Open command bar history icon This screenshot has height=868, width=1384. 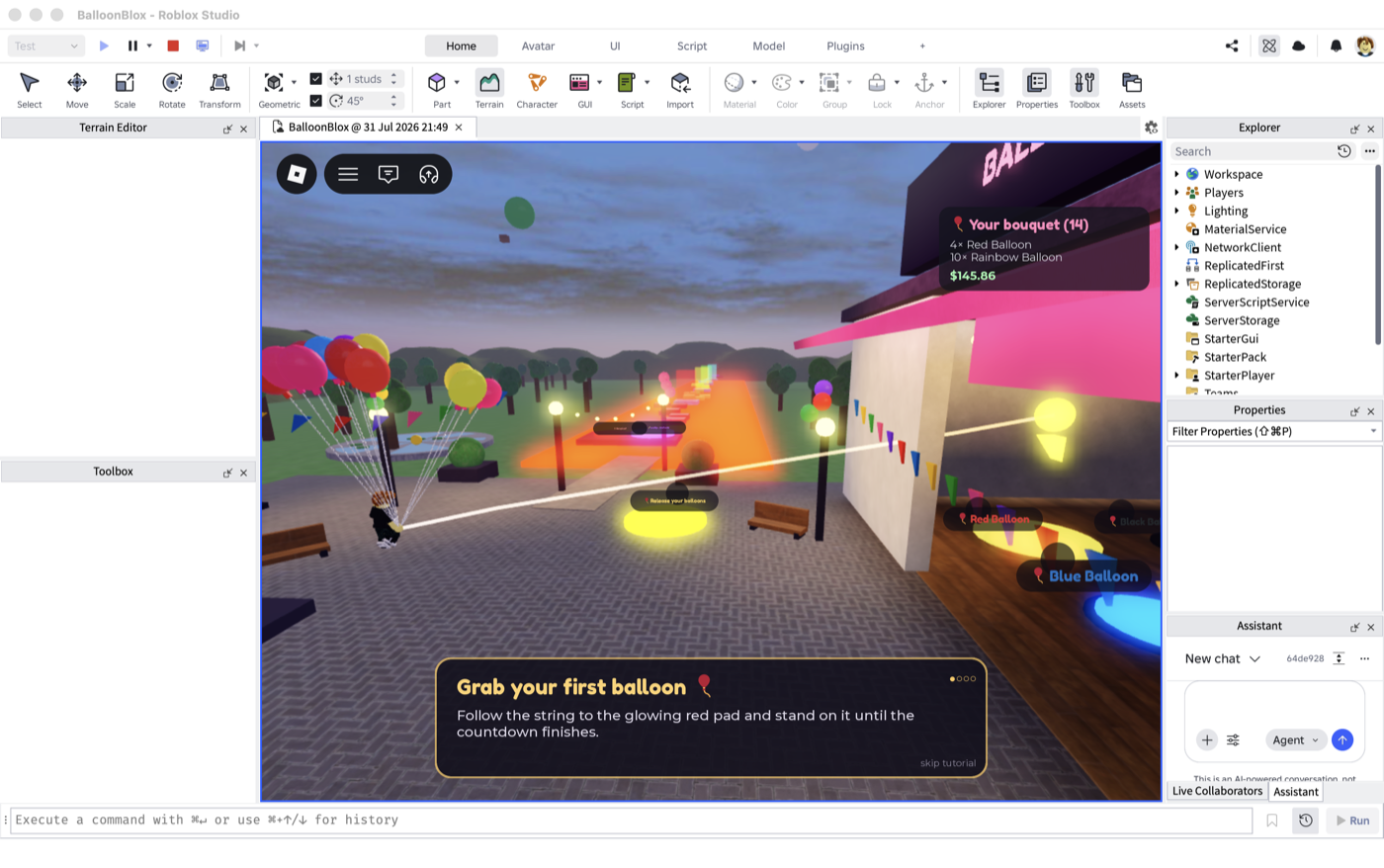[x=1306, y=821]
